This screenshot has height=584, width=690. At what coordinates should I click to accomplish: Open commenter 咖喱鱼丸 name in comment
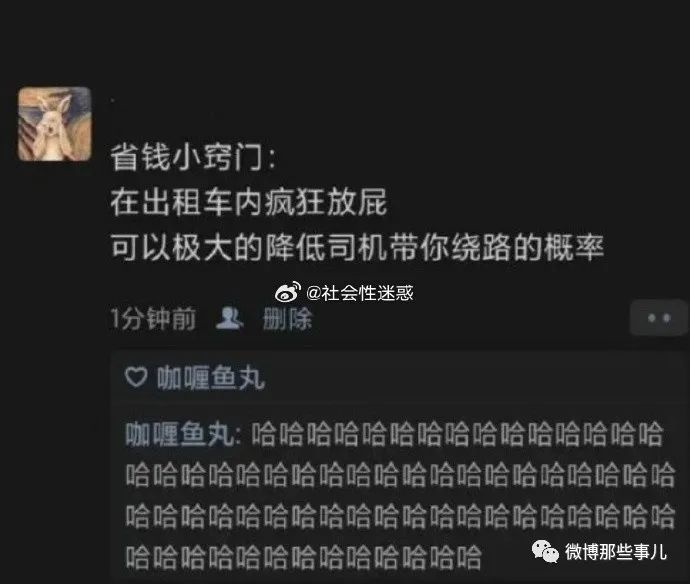pos(180,434)
